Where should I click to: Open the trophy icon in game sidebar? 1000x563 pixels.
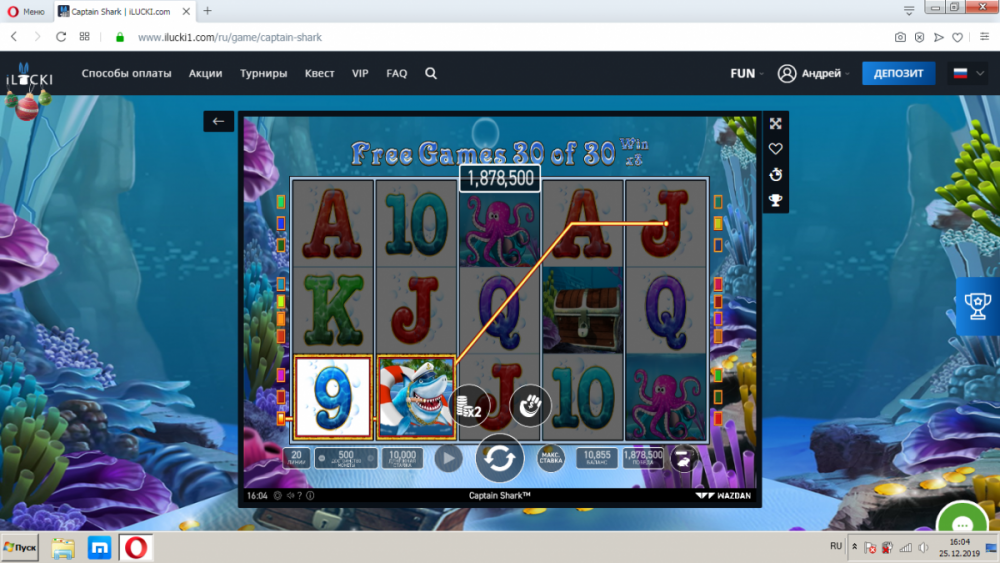tap(776, 200)
